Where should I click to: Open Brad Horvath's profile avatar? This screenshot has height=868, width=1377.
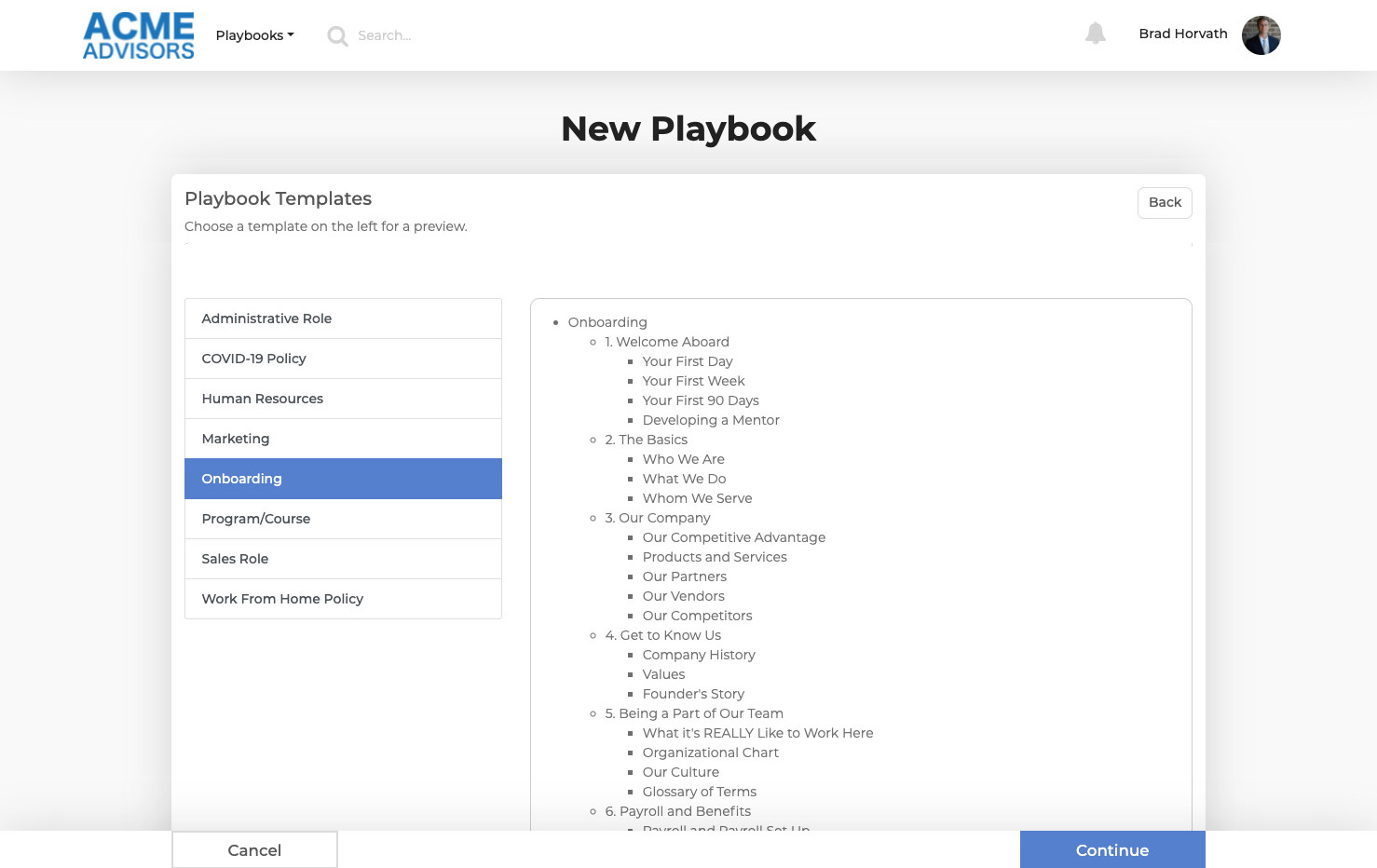[1261, 35]
